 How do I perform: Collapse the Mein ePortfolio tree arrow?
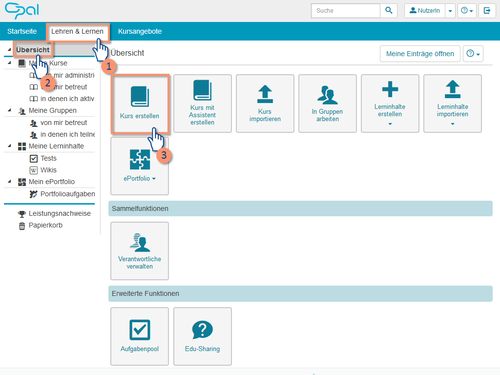click(9, 182)
